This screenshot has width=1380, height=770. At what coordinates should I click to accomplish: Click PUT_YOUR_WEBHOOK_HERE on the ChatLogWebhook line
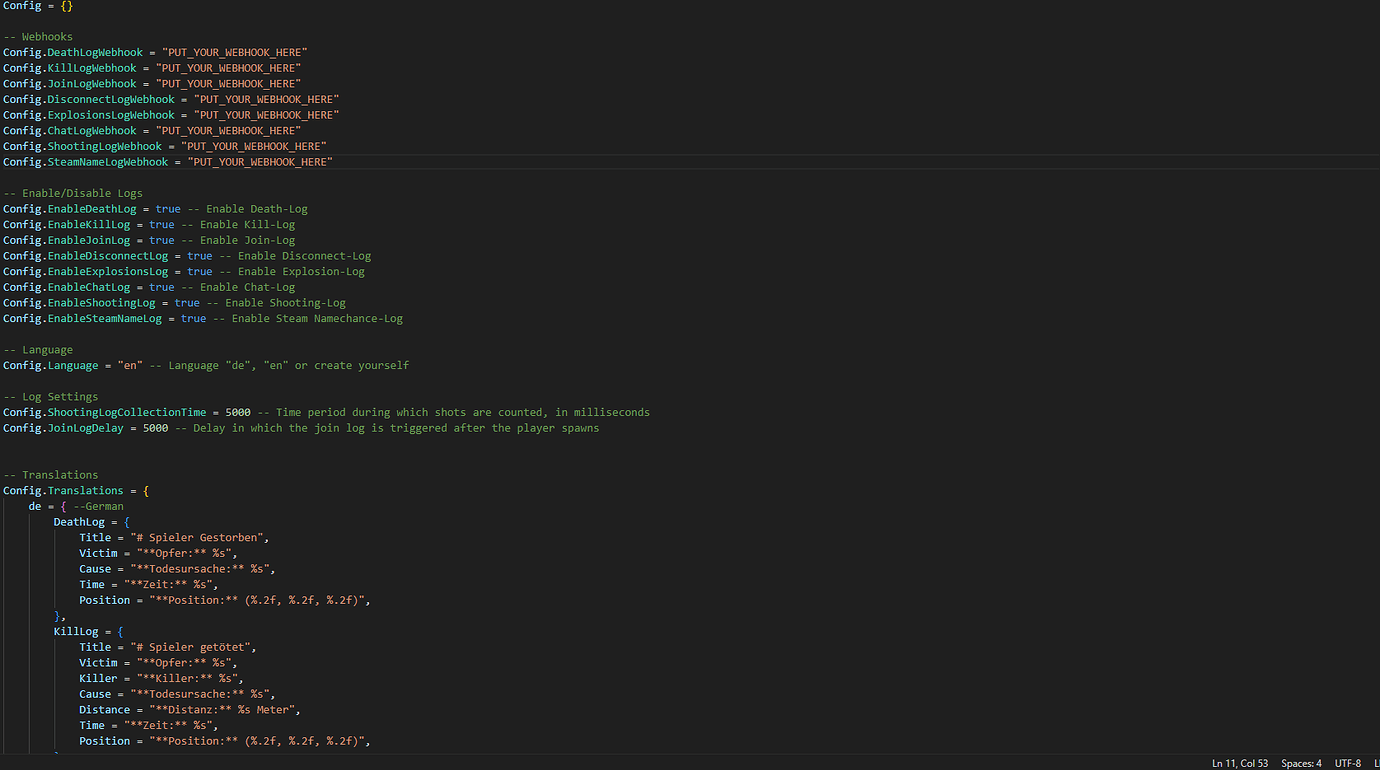click(x=227, y=130)
